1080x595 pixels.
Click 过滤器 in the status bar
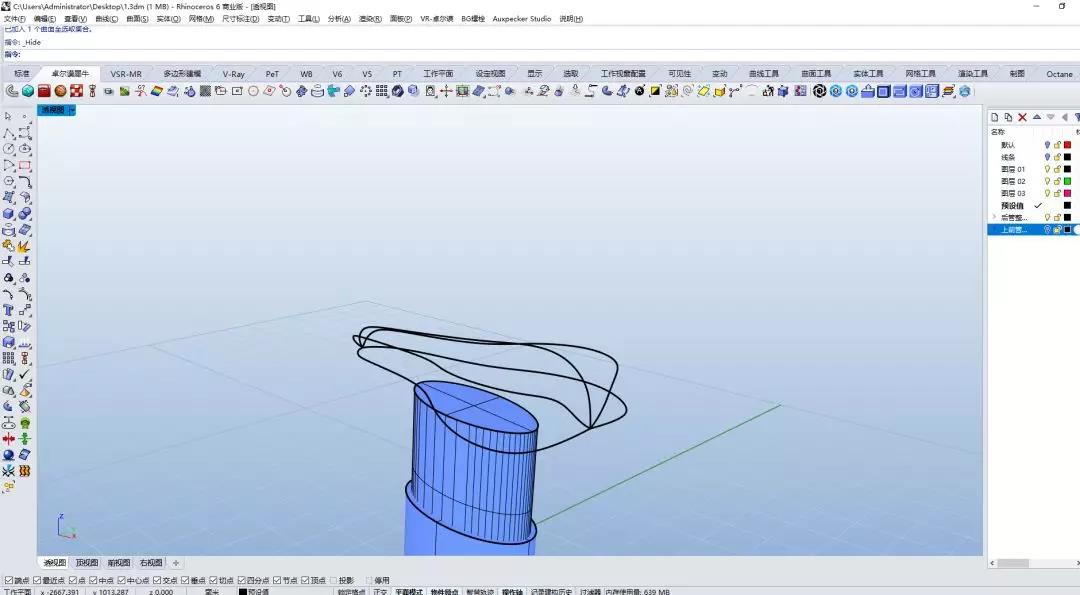(590, 592)
